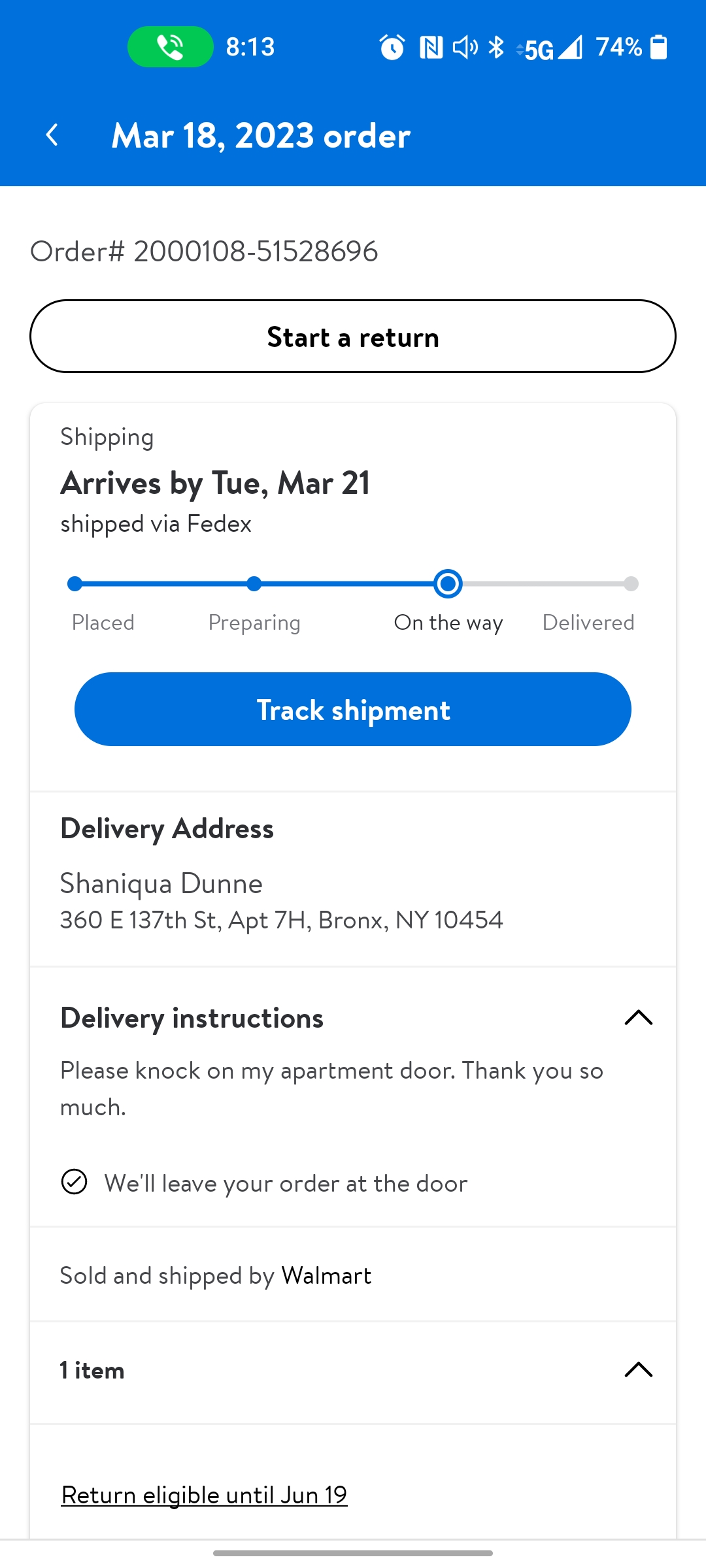Open the Return eligible until Jun 19 link

click(x=204, y=1495)
